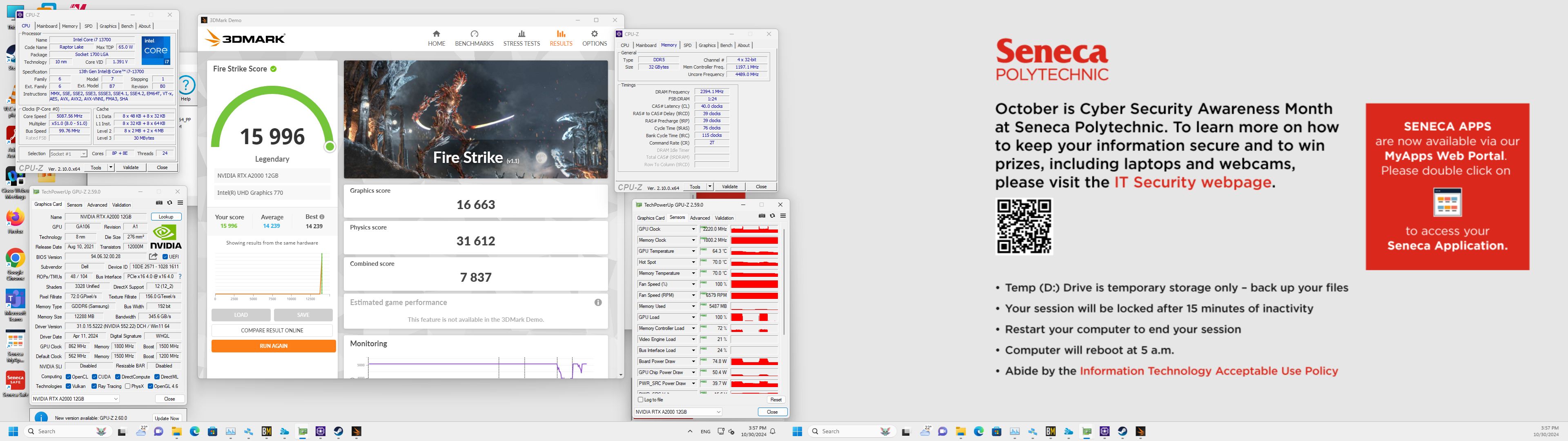The width and height of the screenshot is (1568, 441).
Task: Take screenshot via camera icon in GPU-Z Graphics Card window
Action: pos(159,203)
